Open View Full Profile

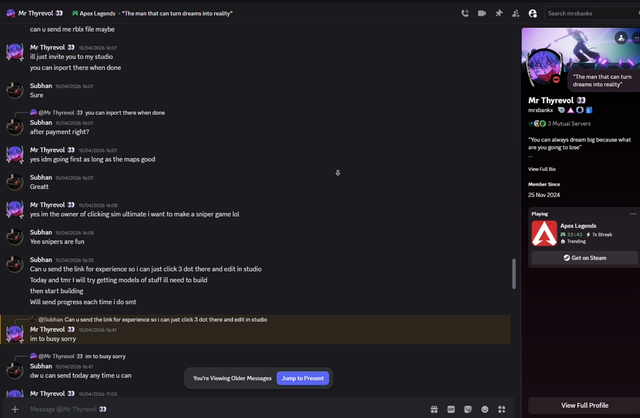tap(584, 405)
